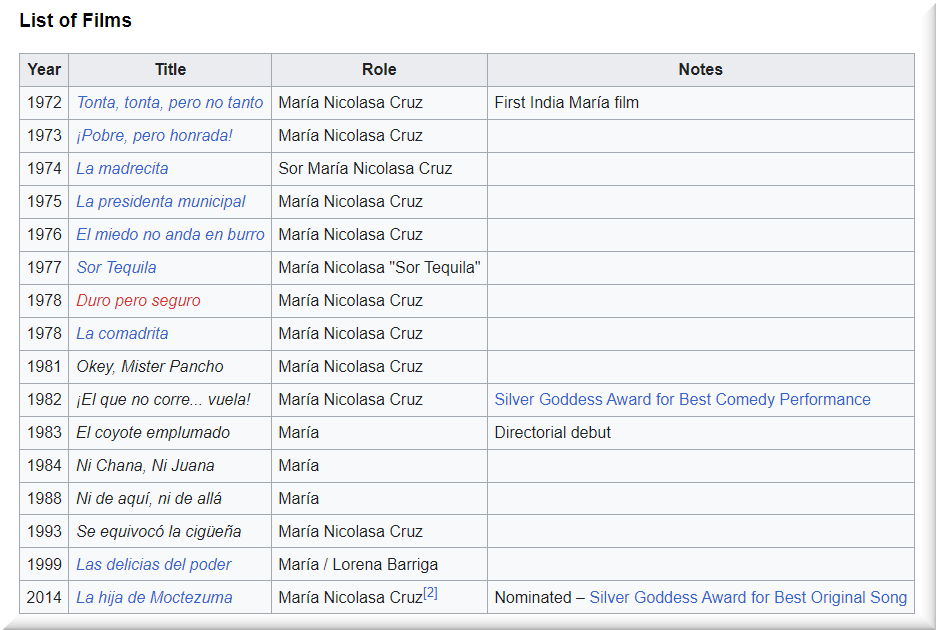
Task: Click the List of Films heading
Action: click(75, 21)
